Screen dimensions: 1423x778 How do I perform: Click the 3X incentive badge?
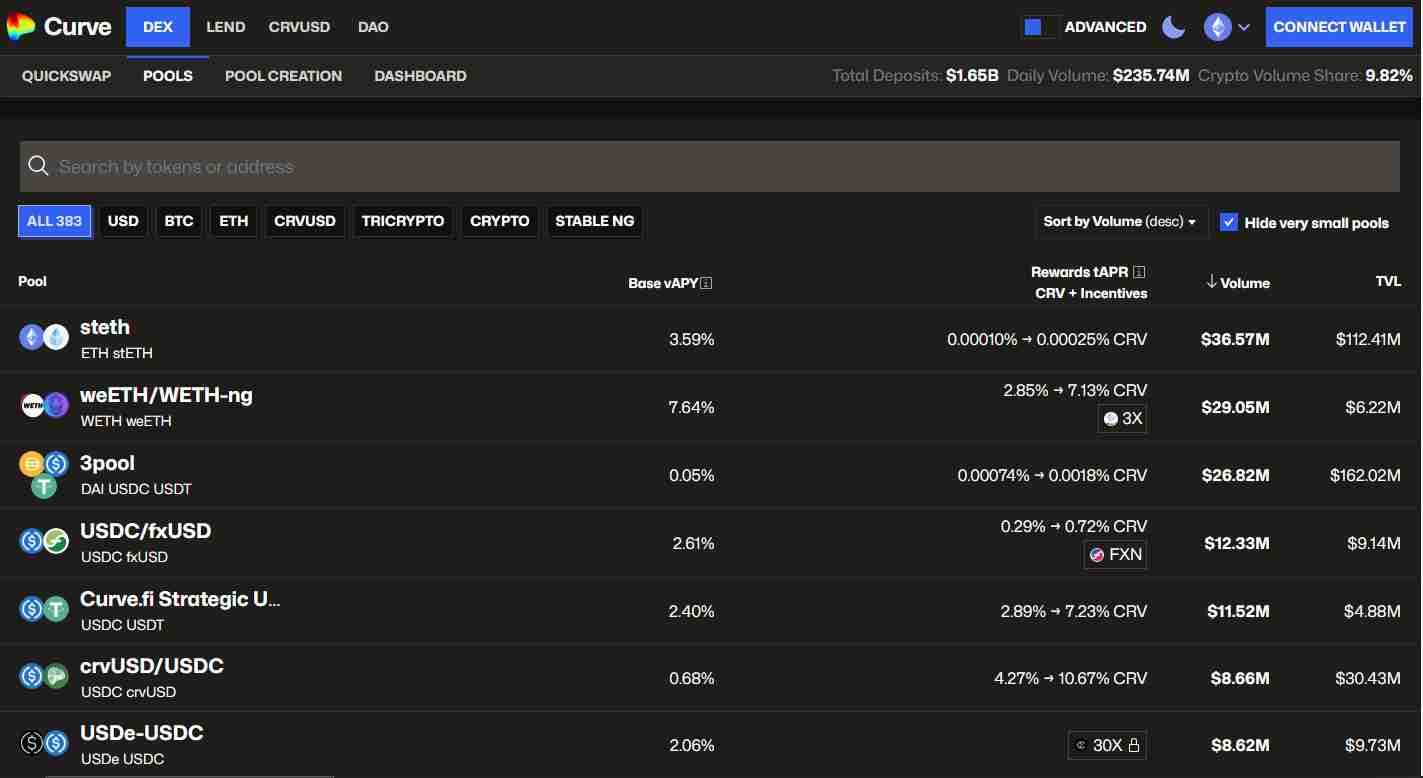click(x=1122, y=419)
